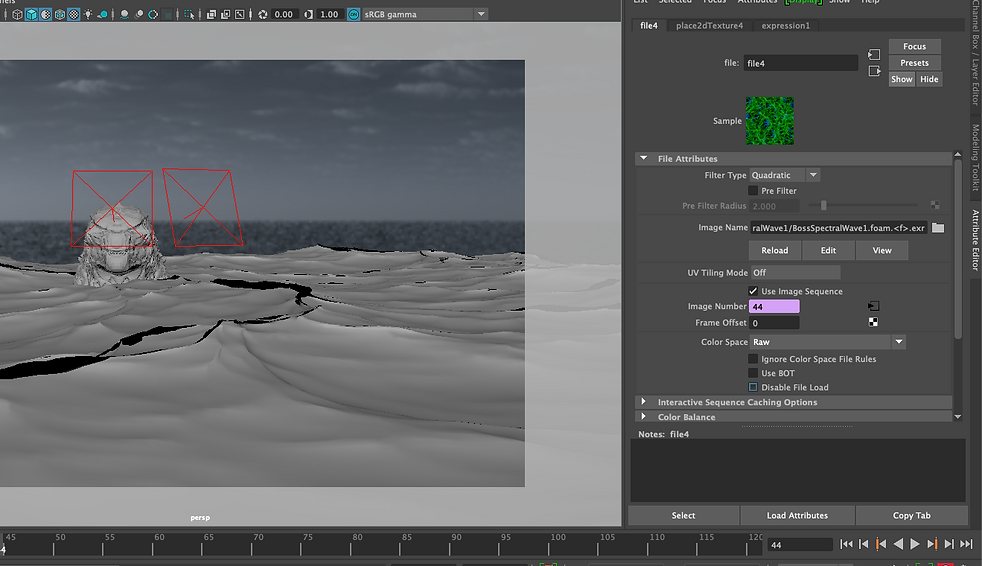Click the exposure reset icon
The image size is (982, 566).
coord(263,14)
